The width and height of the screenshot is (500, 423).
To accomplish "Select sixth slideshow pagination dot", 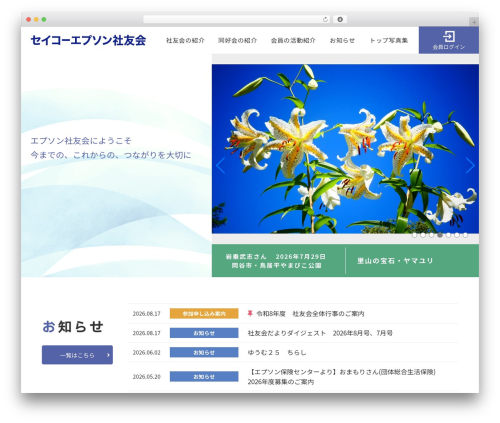I will coord(457,235).
